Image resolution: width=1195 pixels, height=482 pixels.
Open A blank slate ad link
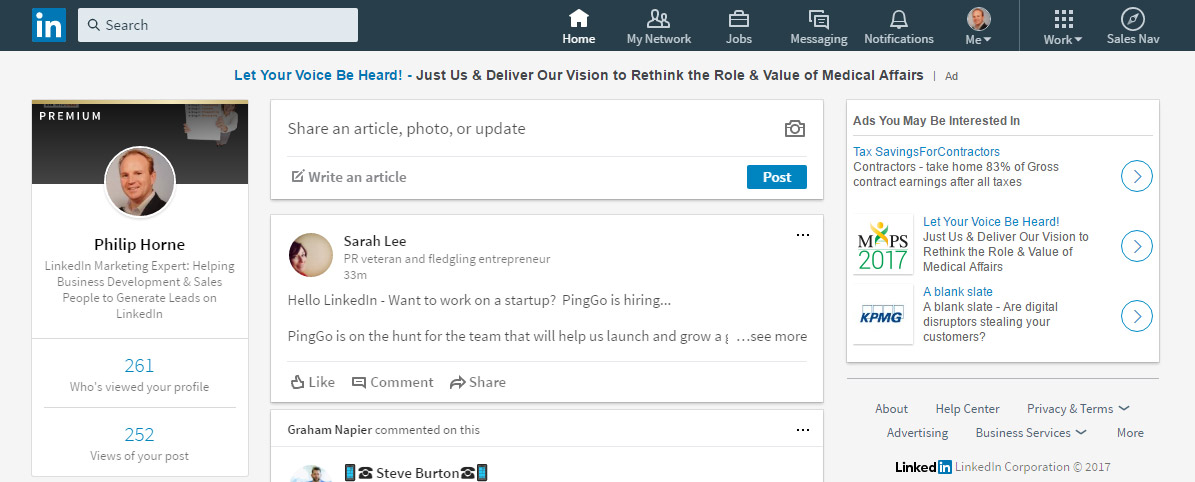(957, 292)
